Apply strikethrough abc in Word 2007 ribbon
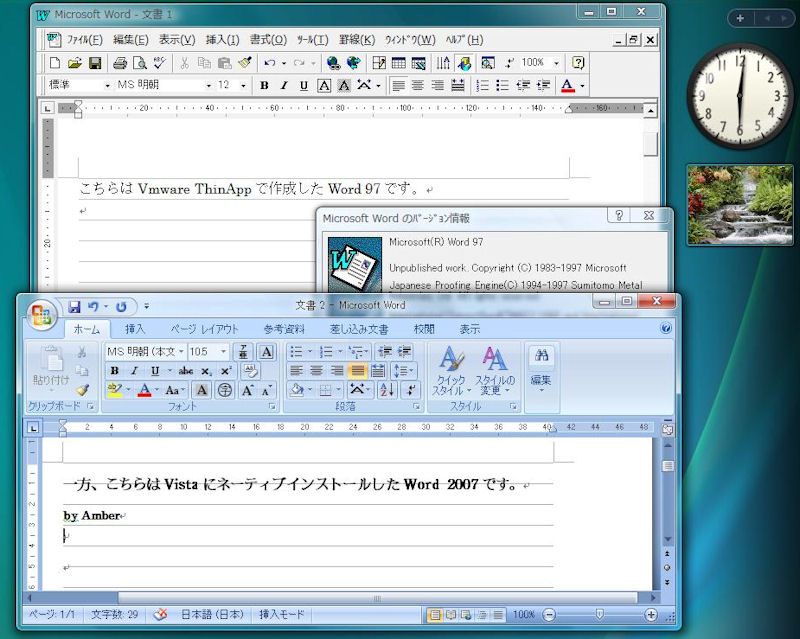Screen dimensions: 800x639 click(x=186, y=371)
